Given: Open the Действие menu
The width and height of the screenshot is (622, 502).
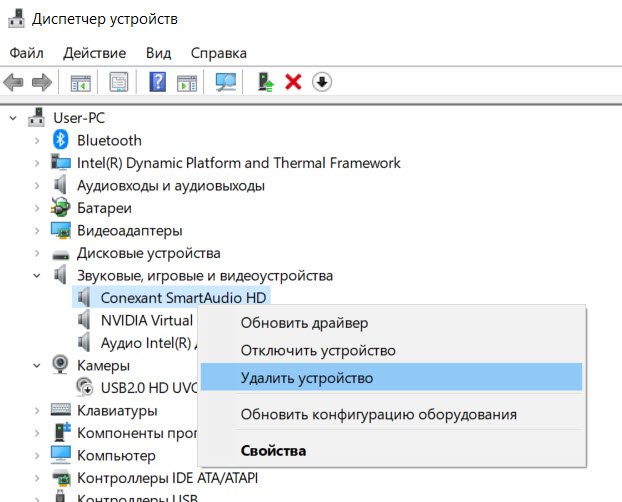Looking at the screenshot, I should [94, 53].
